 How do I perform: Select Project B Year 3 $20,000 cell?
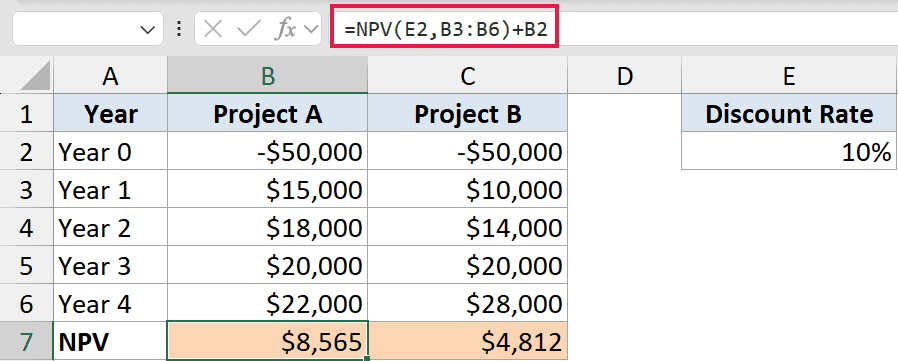pos(468,266)
